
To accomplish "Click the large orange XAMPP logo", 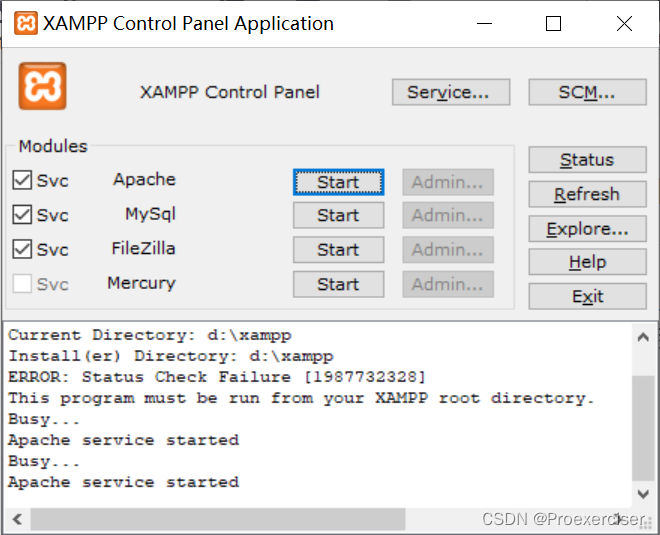I will pyautogui.click(x=43, y=86).
